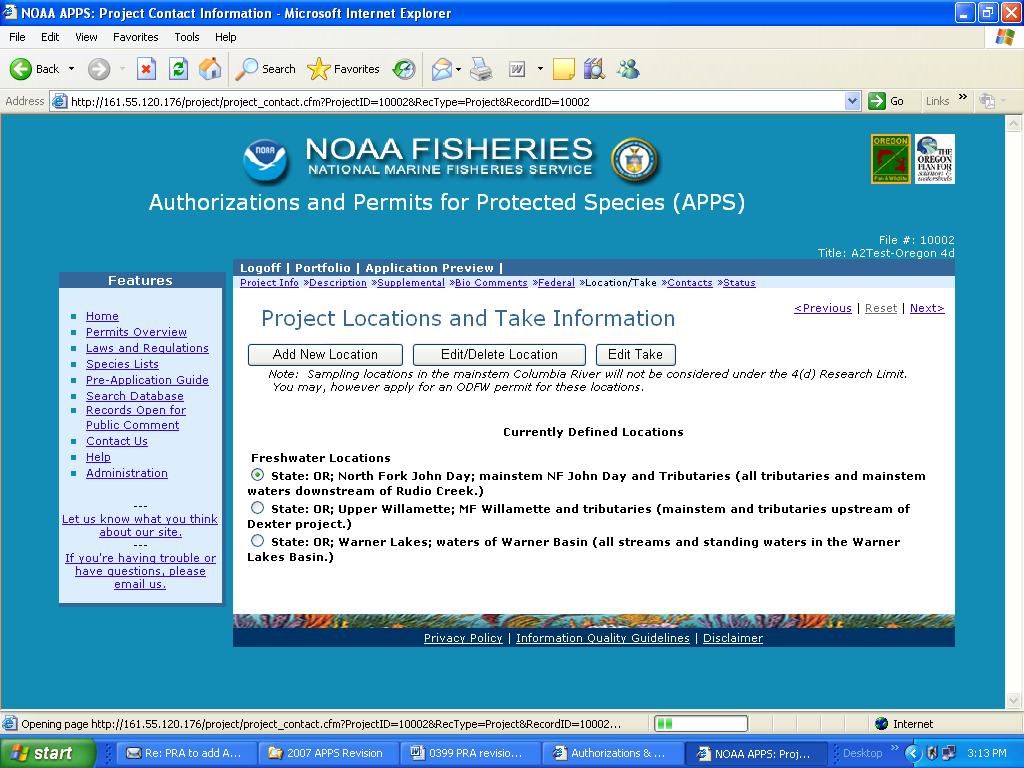Viewport: 1024px width, 768px height.
Task: Click the Mail envelope icon
Action: (x=442, y=69)
